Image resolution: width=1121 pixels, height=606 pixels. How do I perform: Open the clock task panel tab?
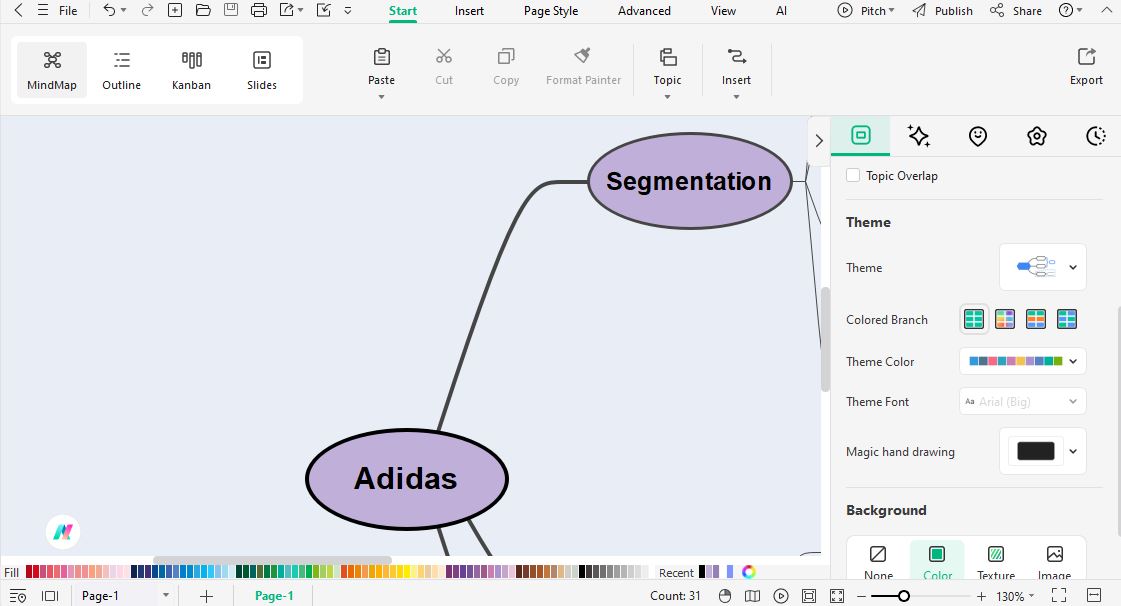(1095, 136)
